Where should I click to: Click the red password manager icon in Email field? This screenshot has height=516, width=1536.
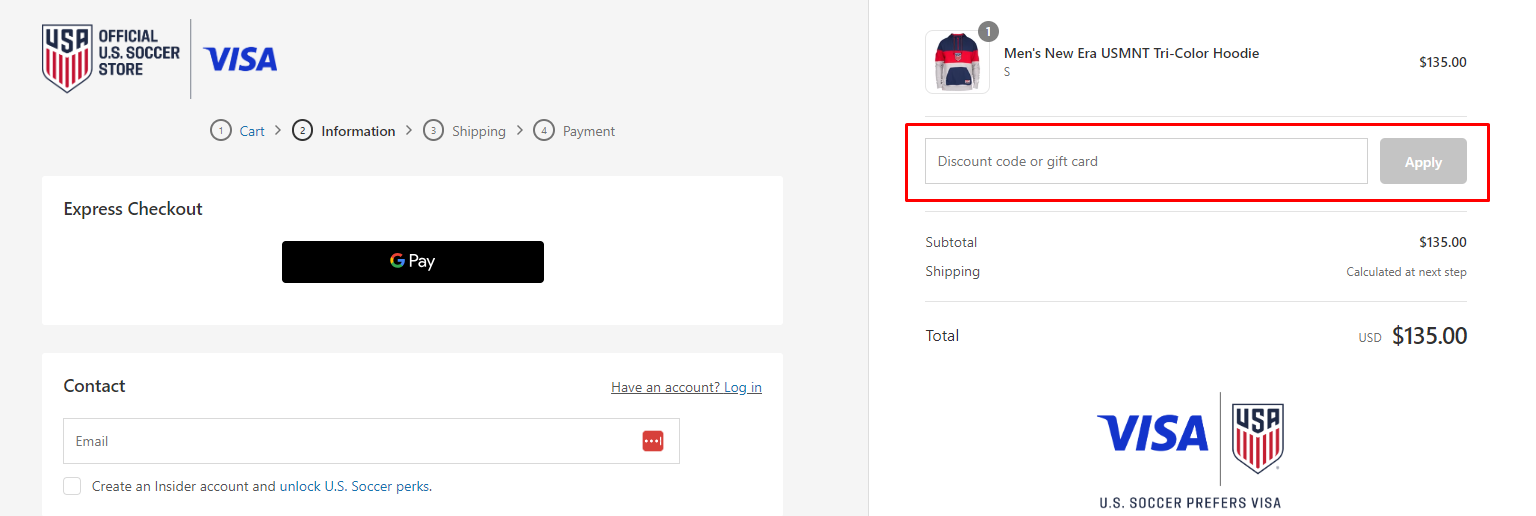[x=653, y=441]
